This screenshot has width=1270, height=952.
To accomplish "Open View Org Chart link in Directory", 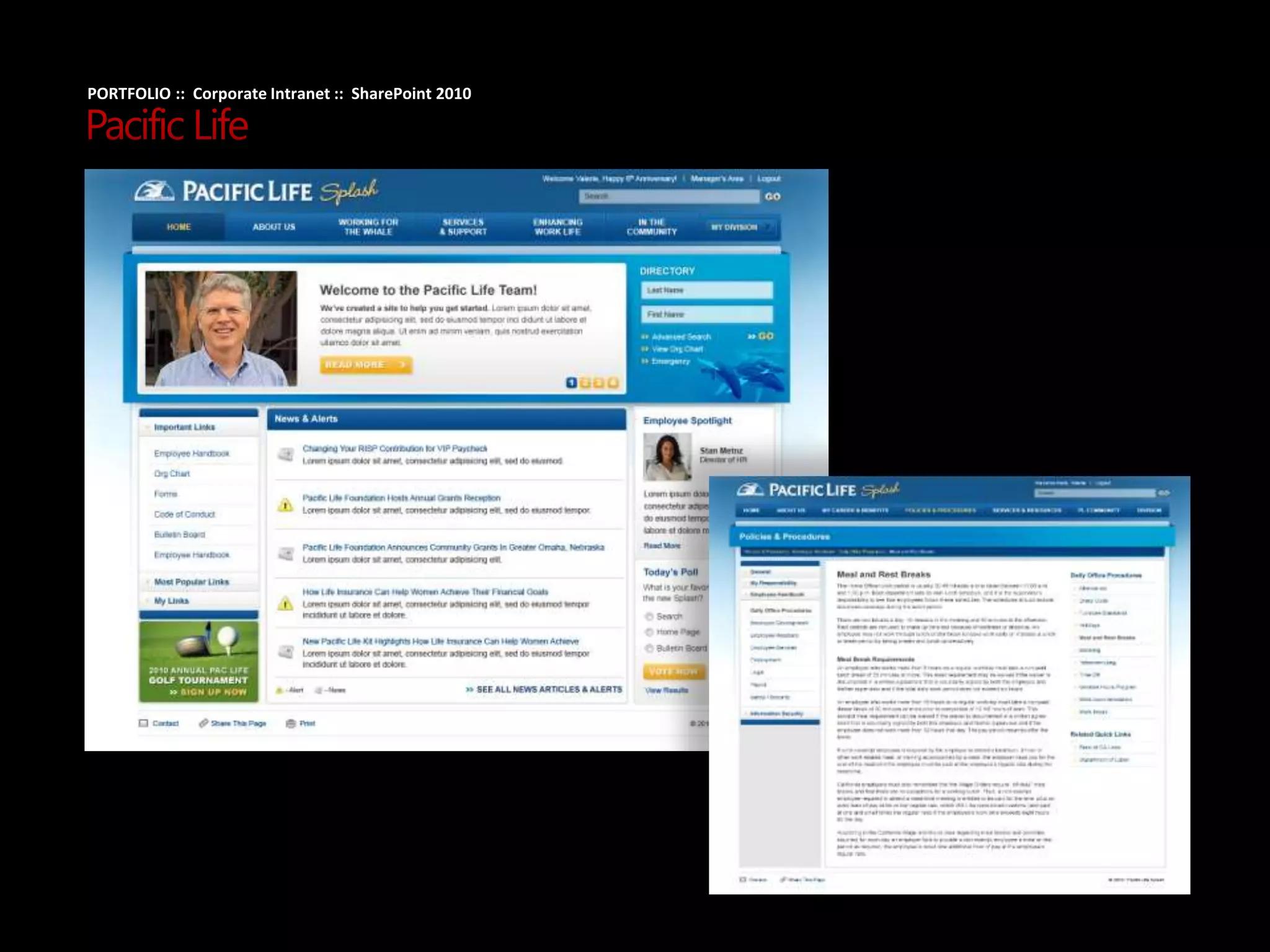I will [677, 349].
